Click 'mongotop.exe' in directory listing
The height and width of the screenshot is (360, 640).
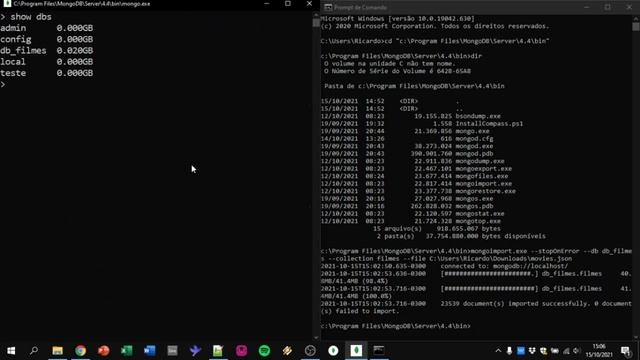tap(478, 221)
